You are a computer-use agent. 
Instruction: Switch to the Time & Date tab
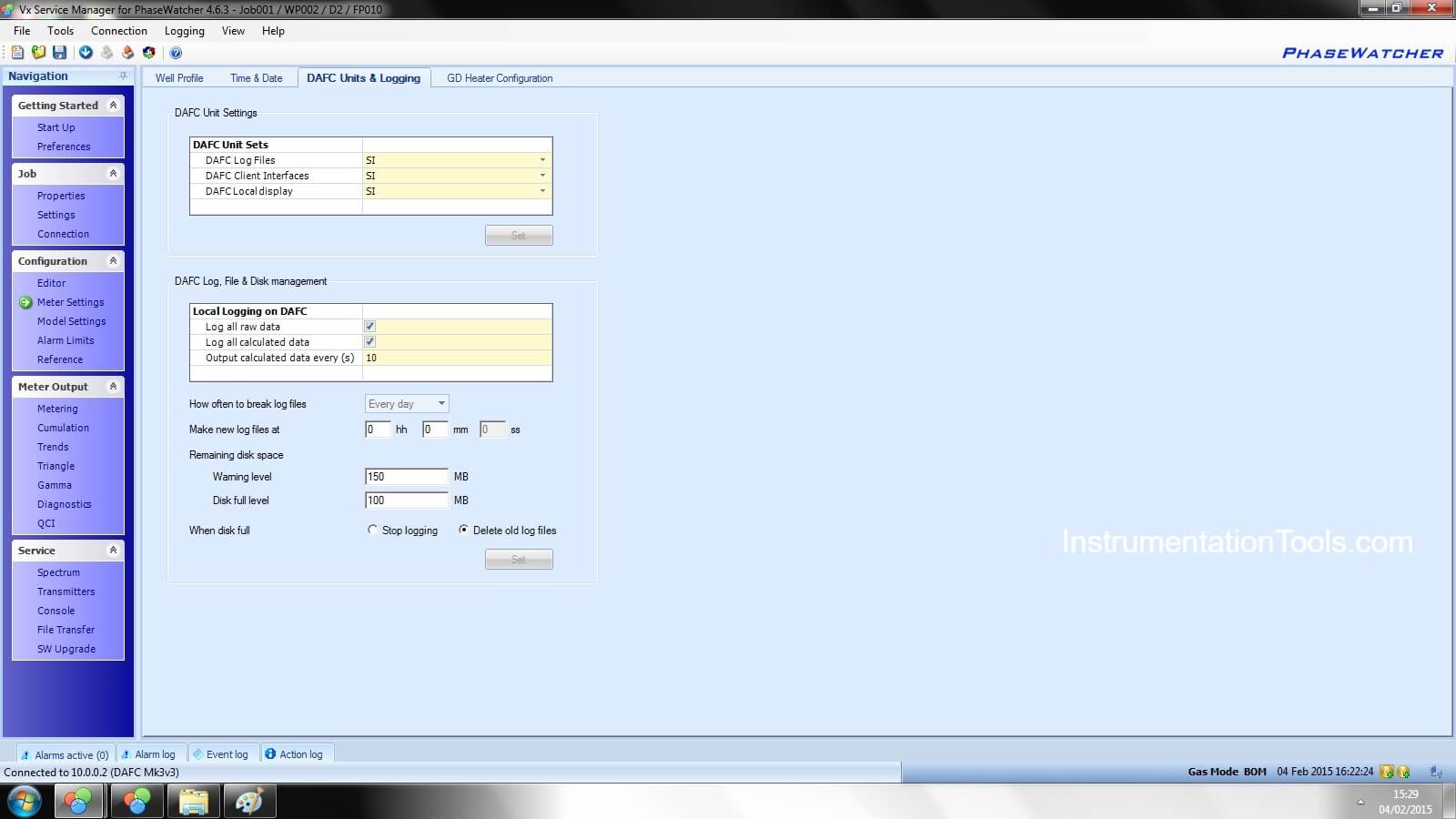point(256,78)
